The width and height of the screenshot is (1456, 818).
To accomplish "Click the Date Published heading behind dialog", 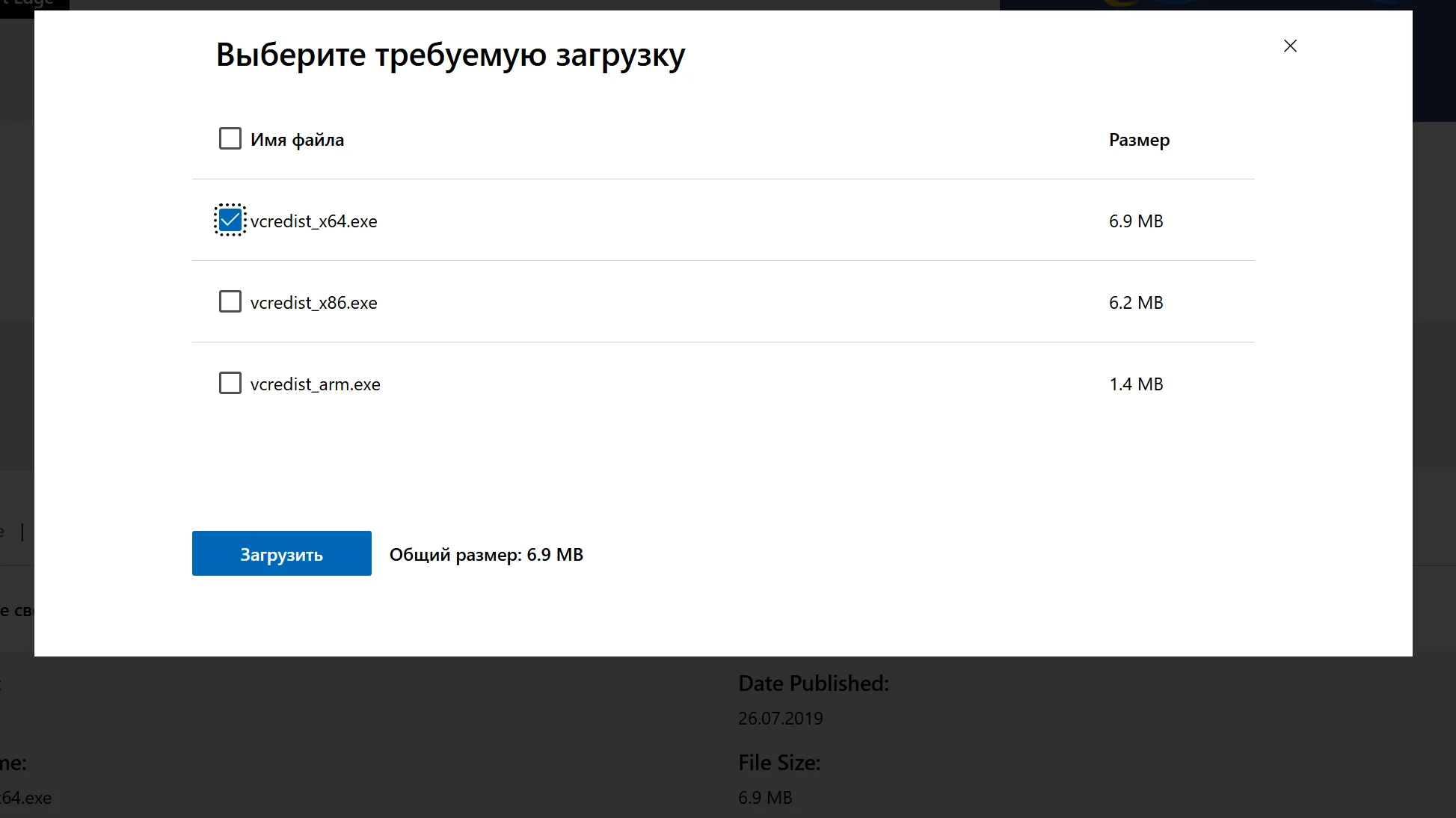I will pyautogui.click(x=813, y=683).
